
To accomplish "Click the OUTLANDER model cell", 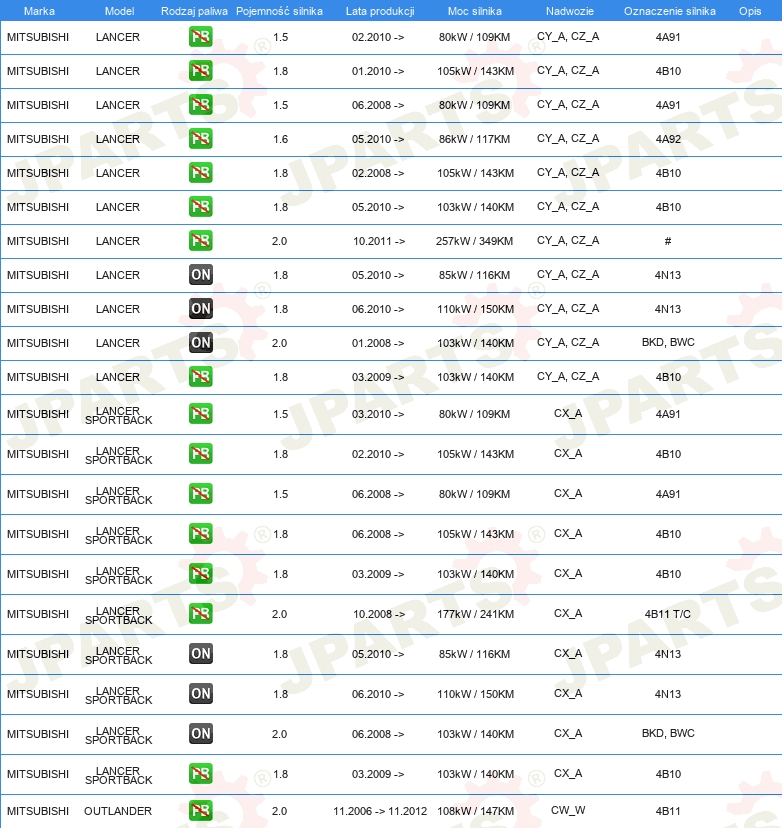I will tap(118, 811).
